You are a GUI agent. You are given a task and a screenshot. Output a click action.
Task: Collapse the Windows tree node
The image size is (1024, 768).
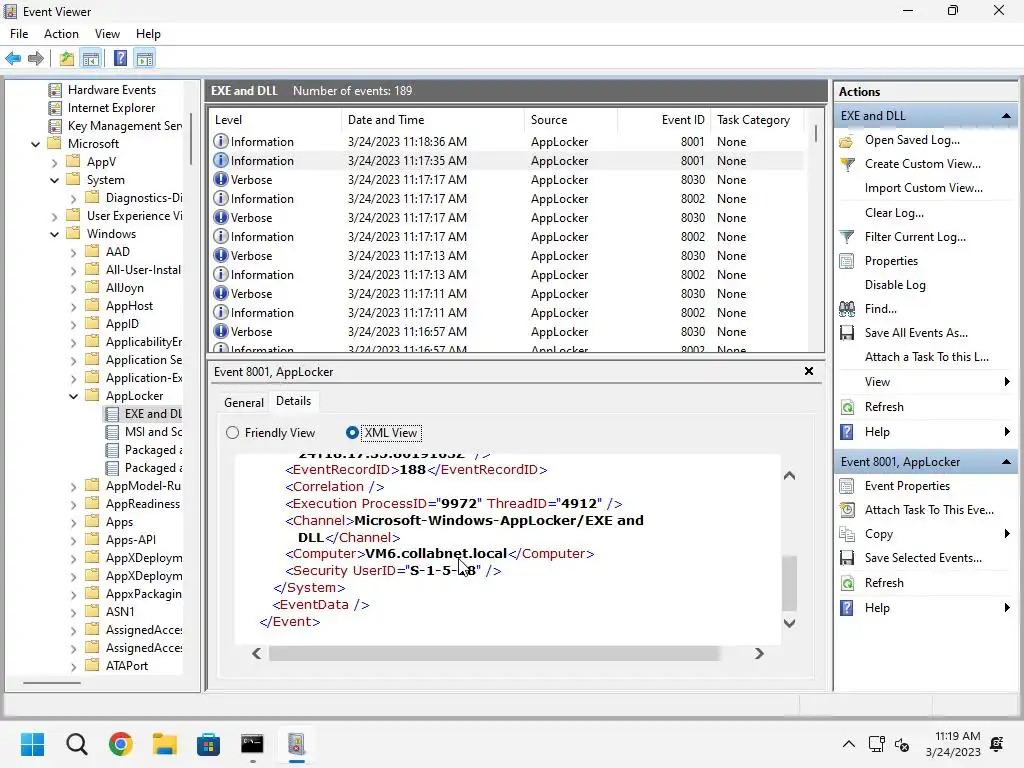pyautogui.click(x=54, y=234)
